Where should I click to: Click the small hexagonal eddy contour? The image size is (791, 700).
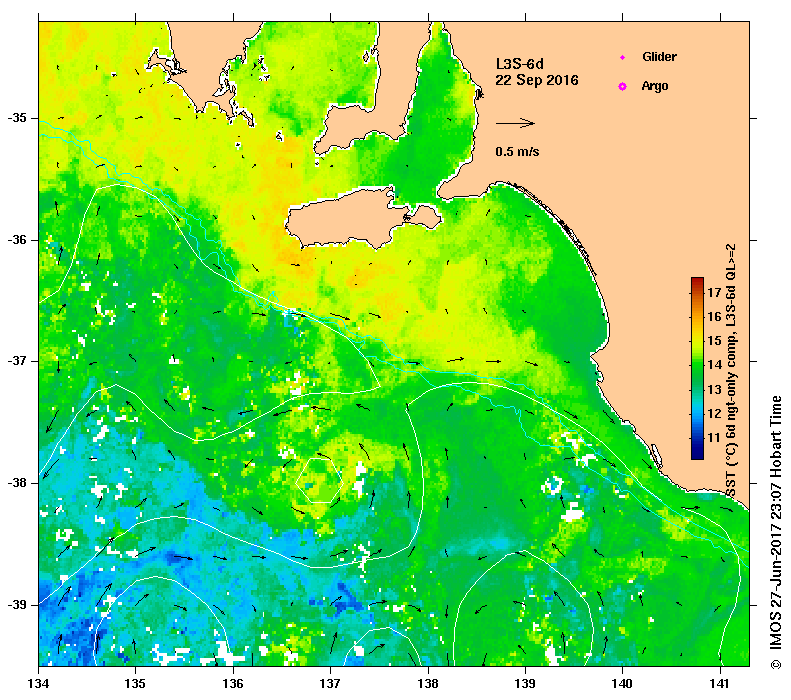click(319, 481)
